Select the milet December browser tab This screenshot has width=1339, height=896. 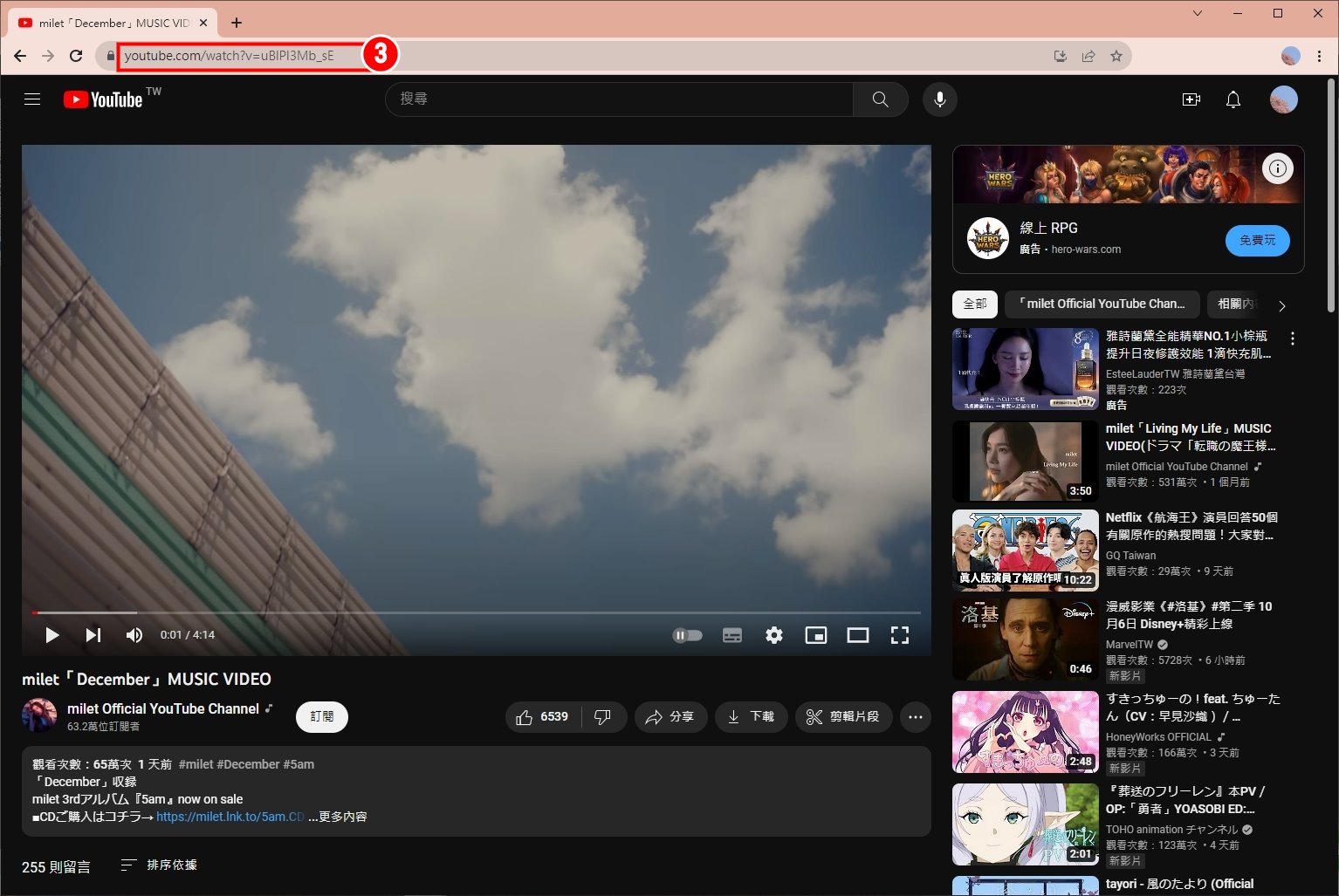(x=112, y=23)
